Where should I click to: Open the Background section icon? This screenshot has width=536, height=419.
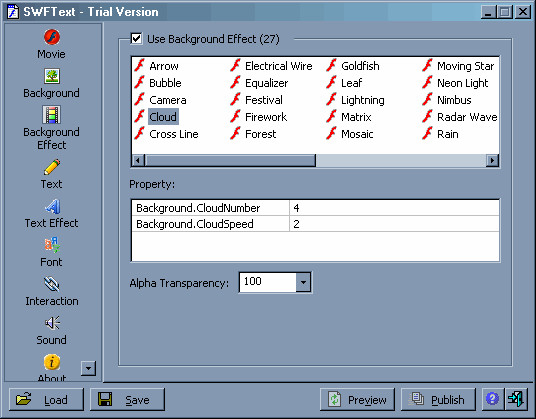[52, 76]
